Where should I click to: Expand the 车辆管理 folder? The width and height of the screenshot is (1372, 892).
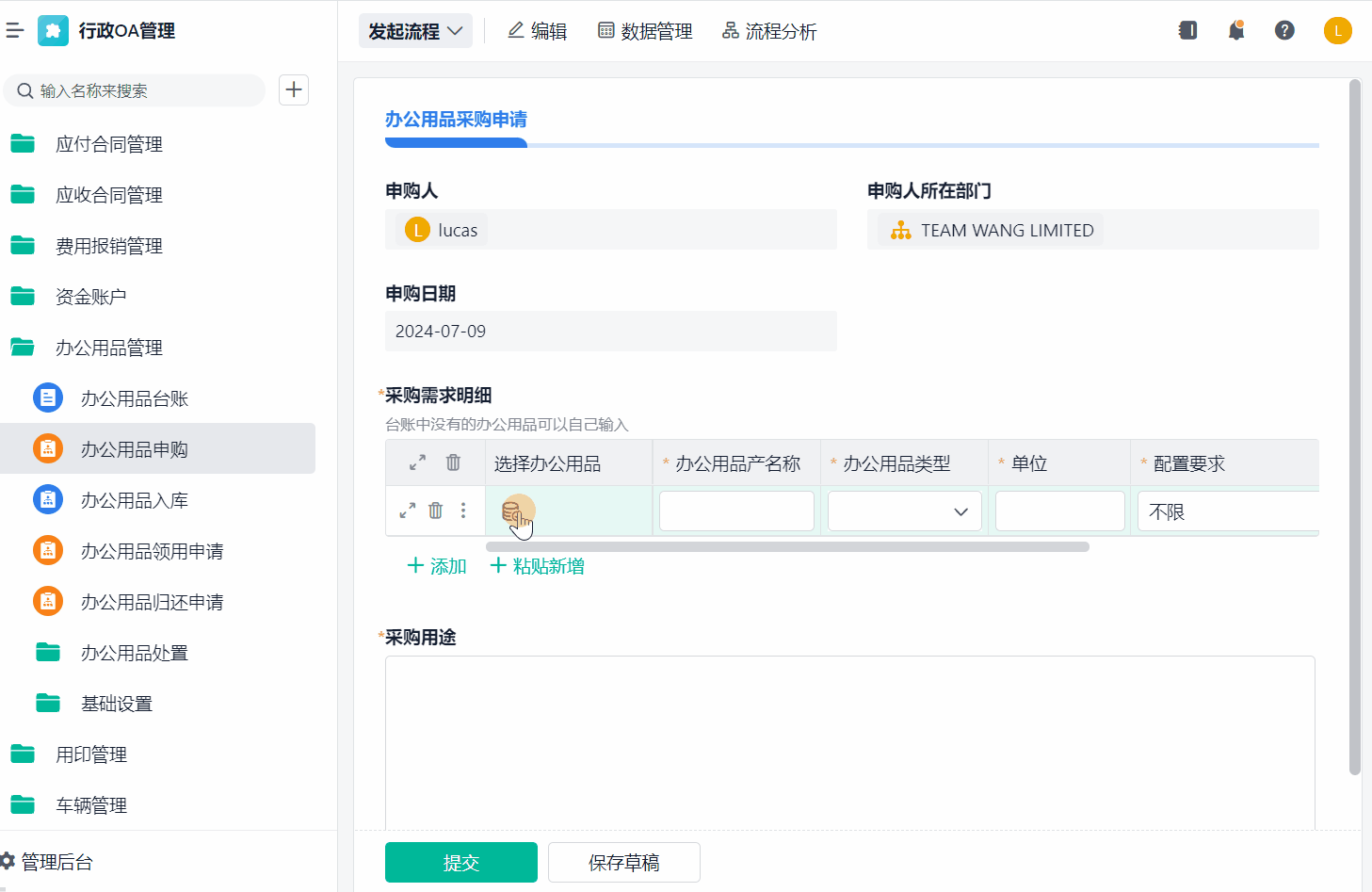pyautogui.click(x=90, y=805)
